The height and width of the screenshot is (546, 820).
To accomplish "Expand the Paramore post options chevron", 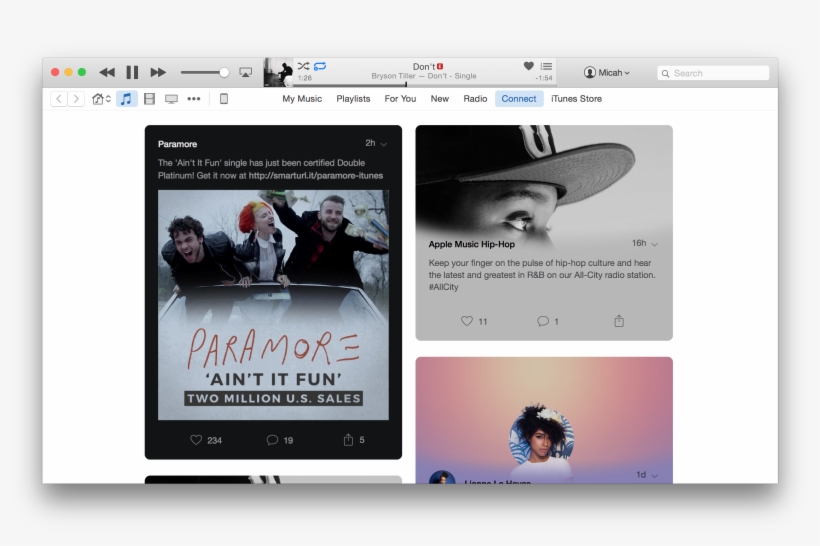I will point(384,144).
